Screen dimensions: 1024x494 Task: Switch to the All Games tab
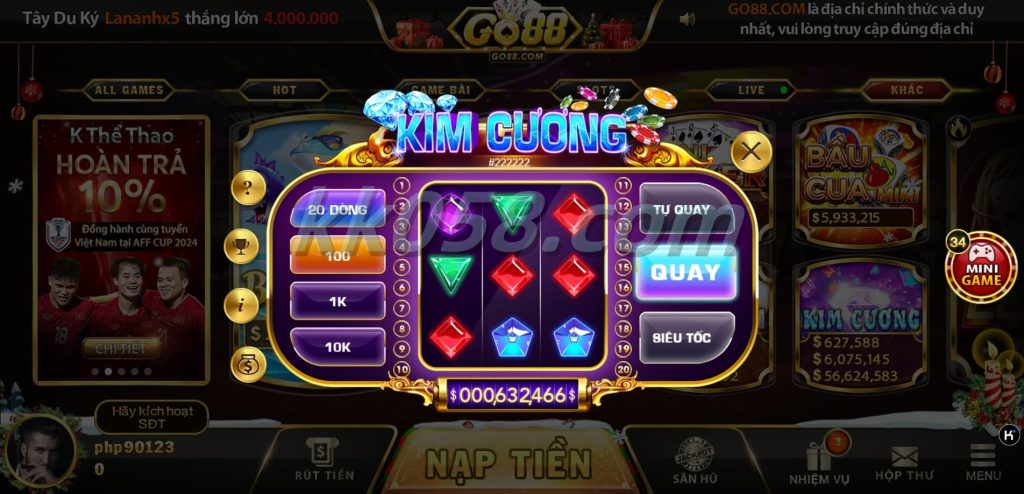point(129,90)
